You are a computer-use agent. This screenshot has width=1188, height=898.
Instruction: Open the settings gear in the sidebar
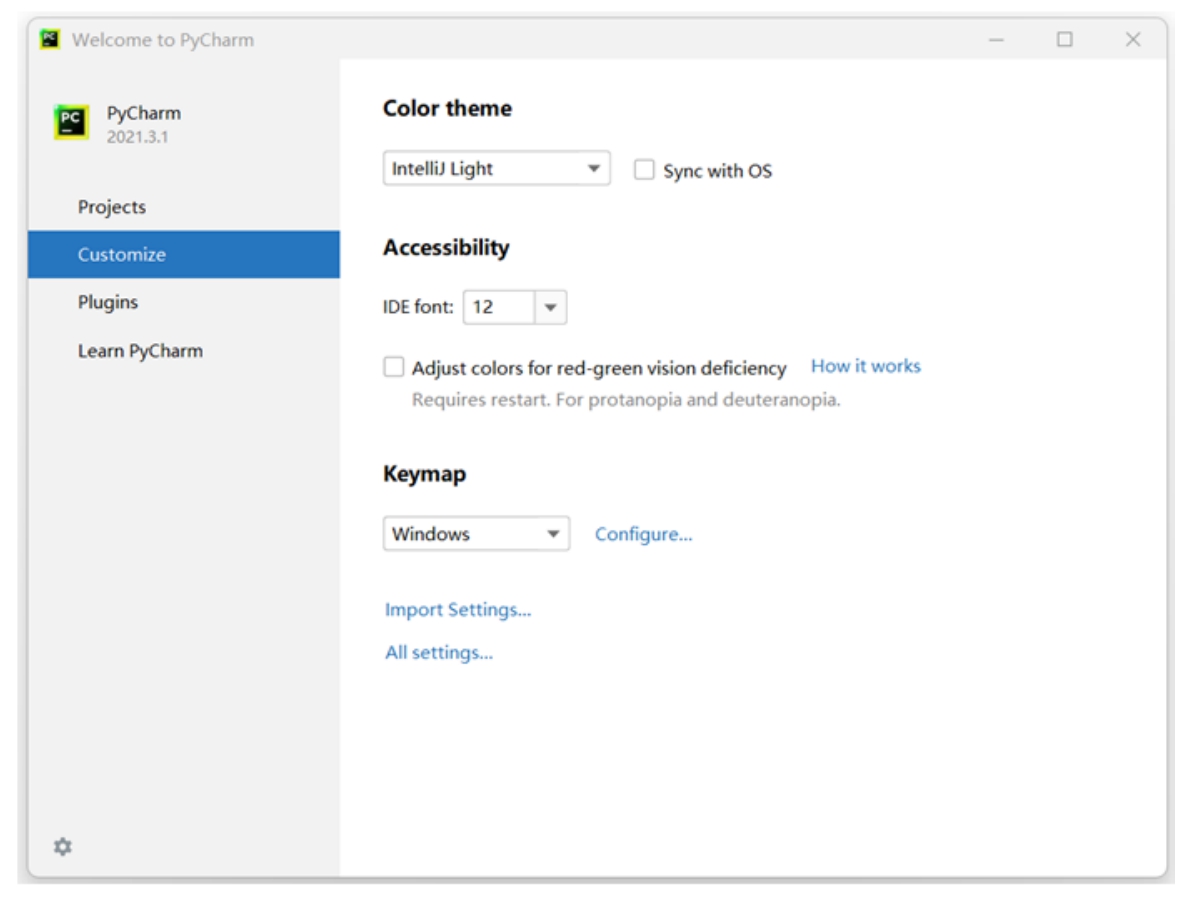[x=63, y=846]
